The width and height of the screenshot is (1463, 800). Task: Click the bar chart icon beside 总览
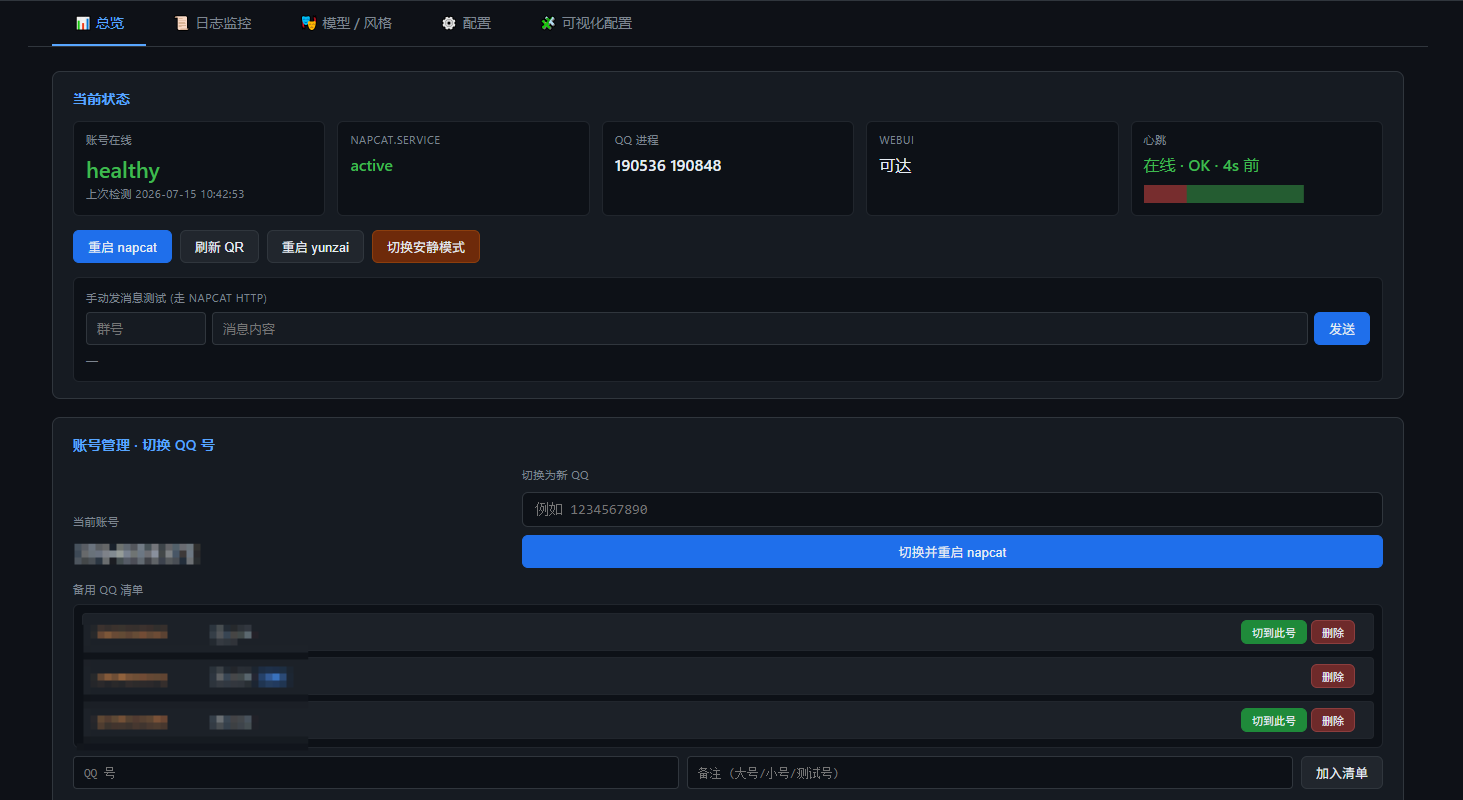83,23
